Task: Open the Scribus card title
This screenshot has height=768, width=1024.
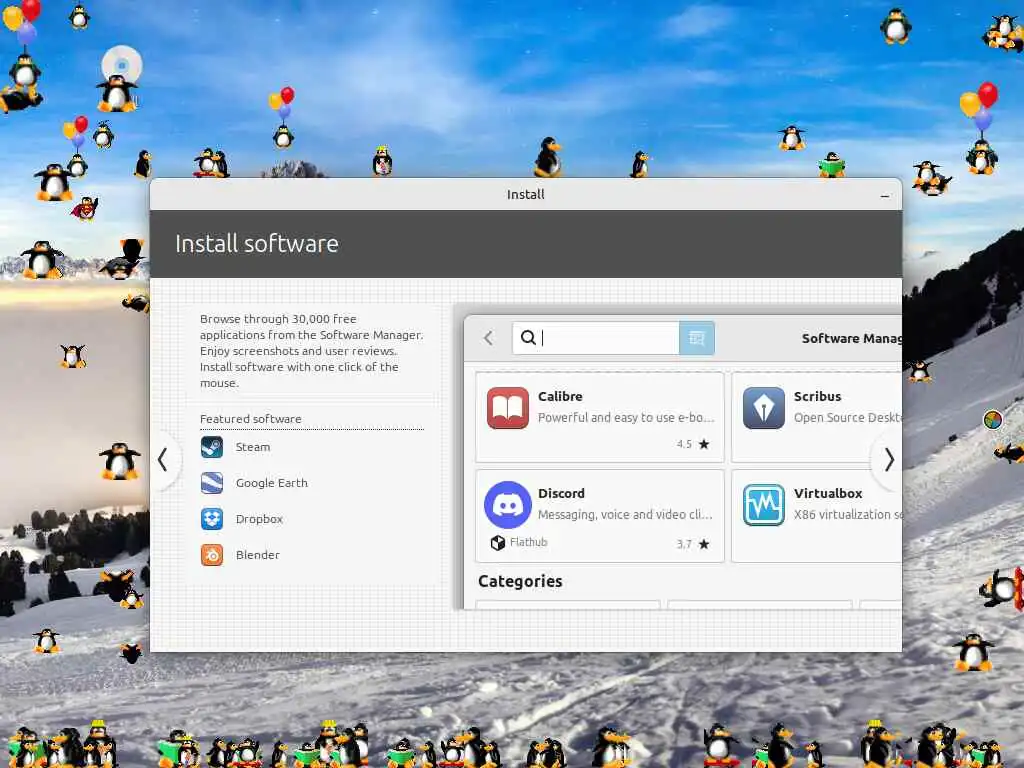Action: pos(817,396)
